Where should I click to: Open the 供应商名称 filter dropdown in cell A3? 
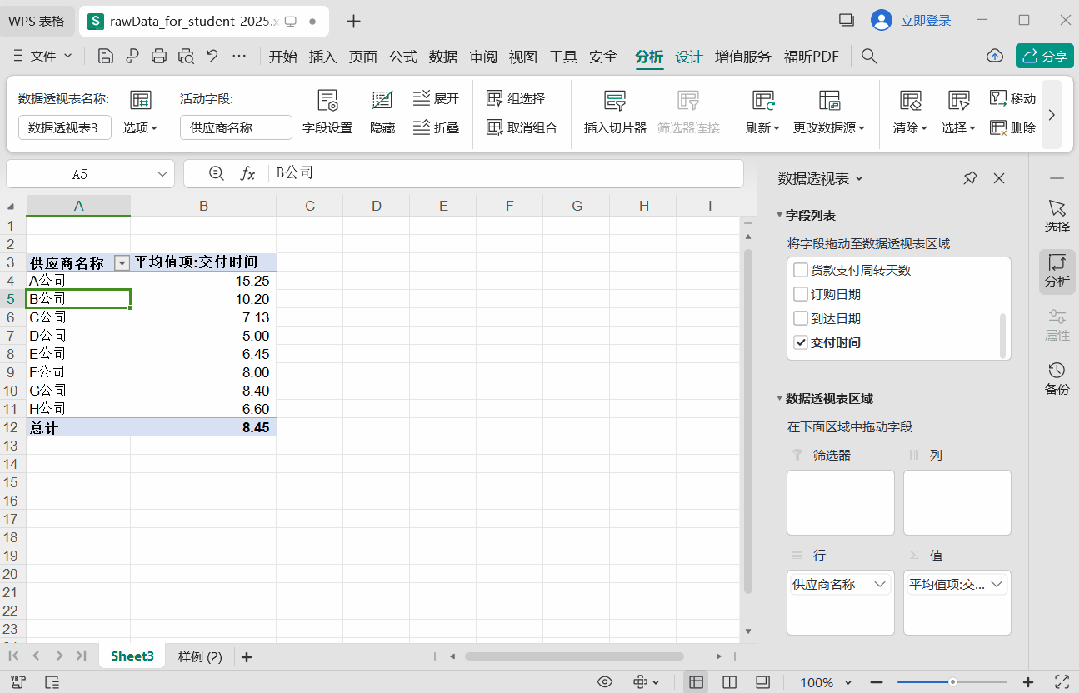[x=122, y=263]
